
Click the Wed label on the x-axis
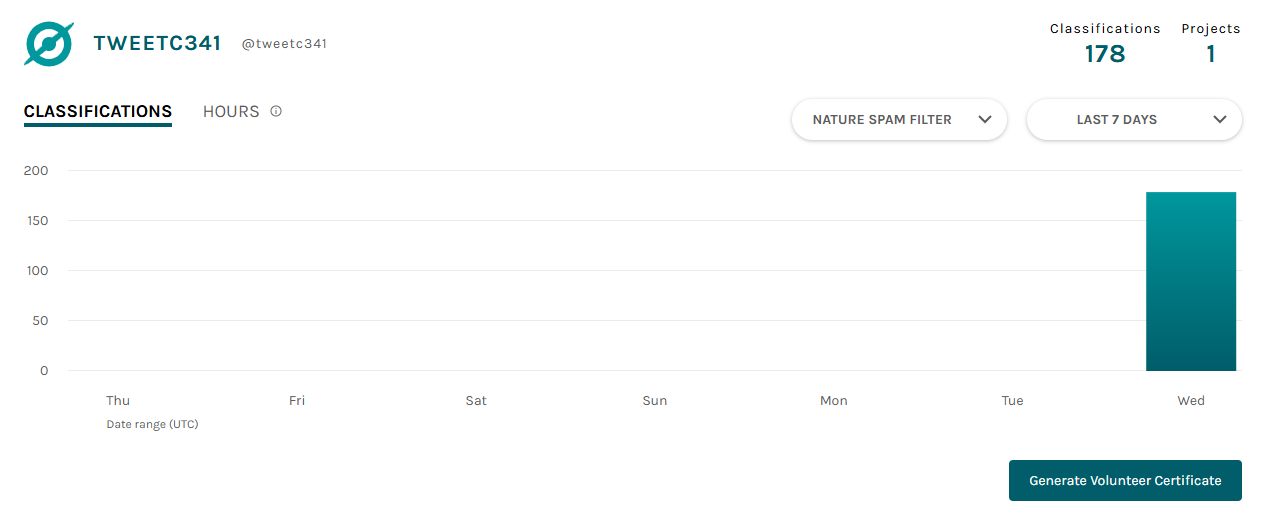(x=1191, y=400)
